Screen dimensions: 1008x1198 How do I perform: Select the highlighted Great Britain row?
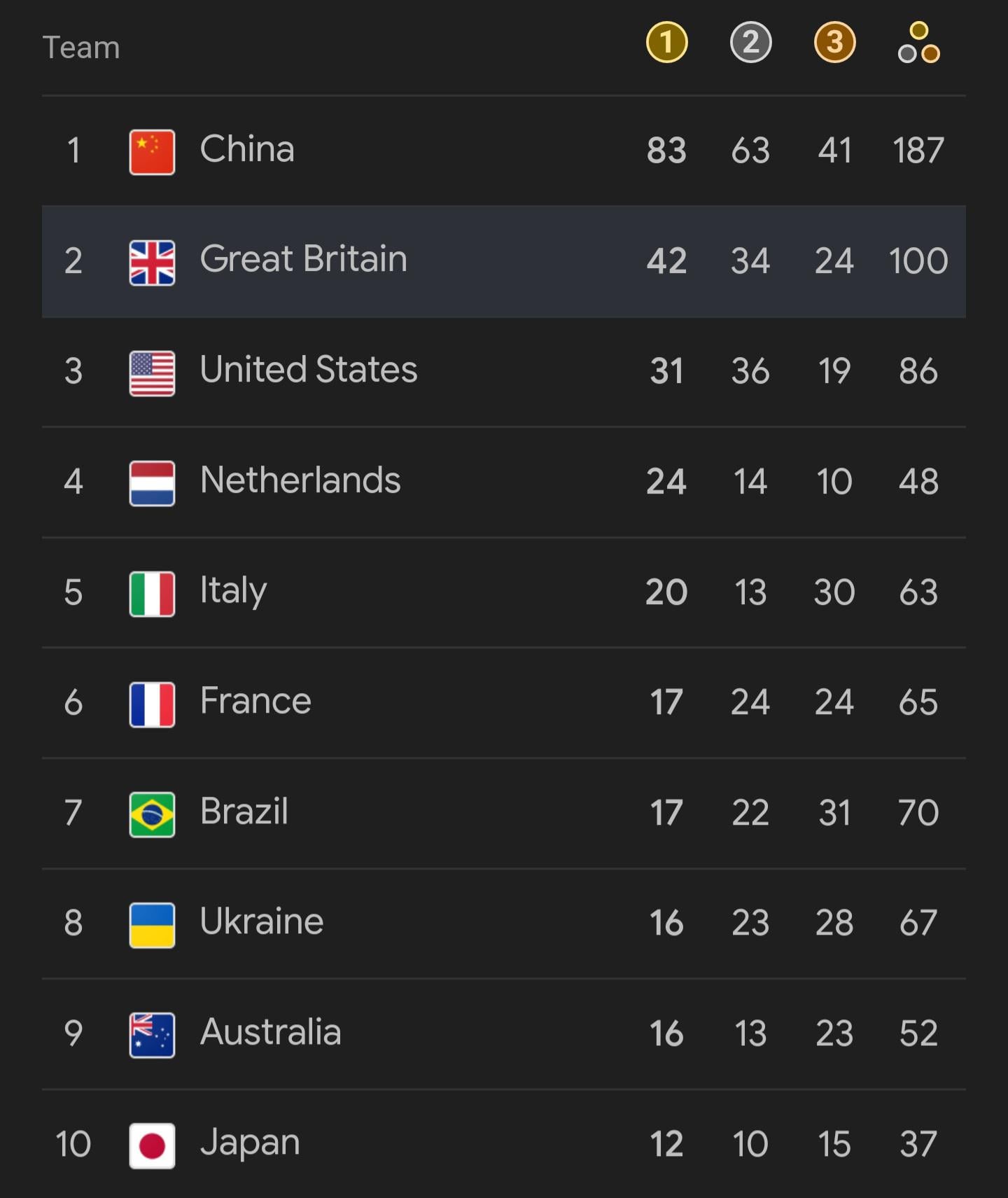click(504, 261)
